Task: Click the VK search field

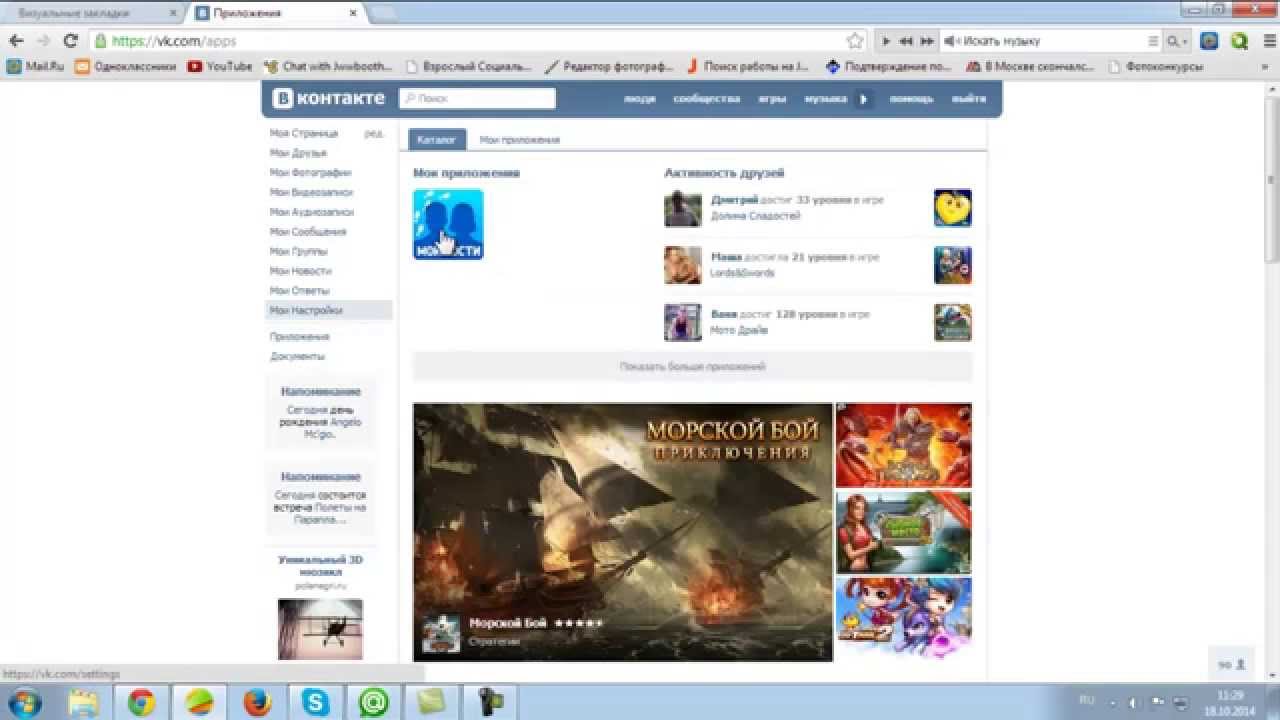Action: (477, 98)
